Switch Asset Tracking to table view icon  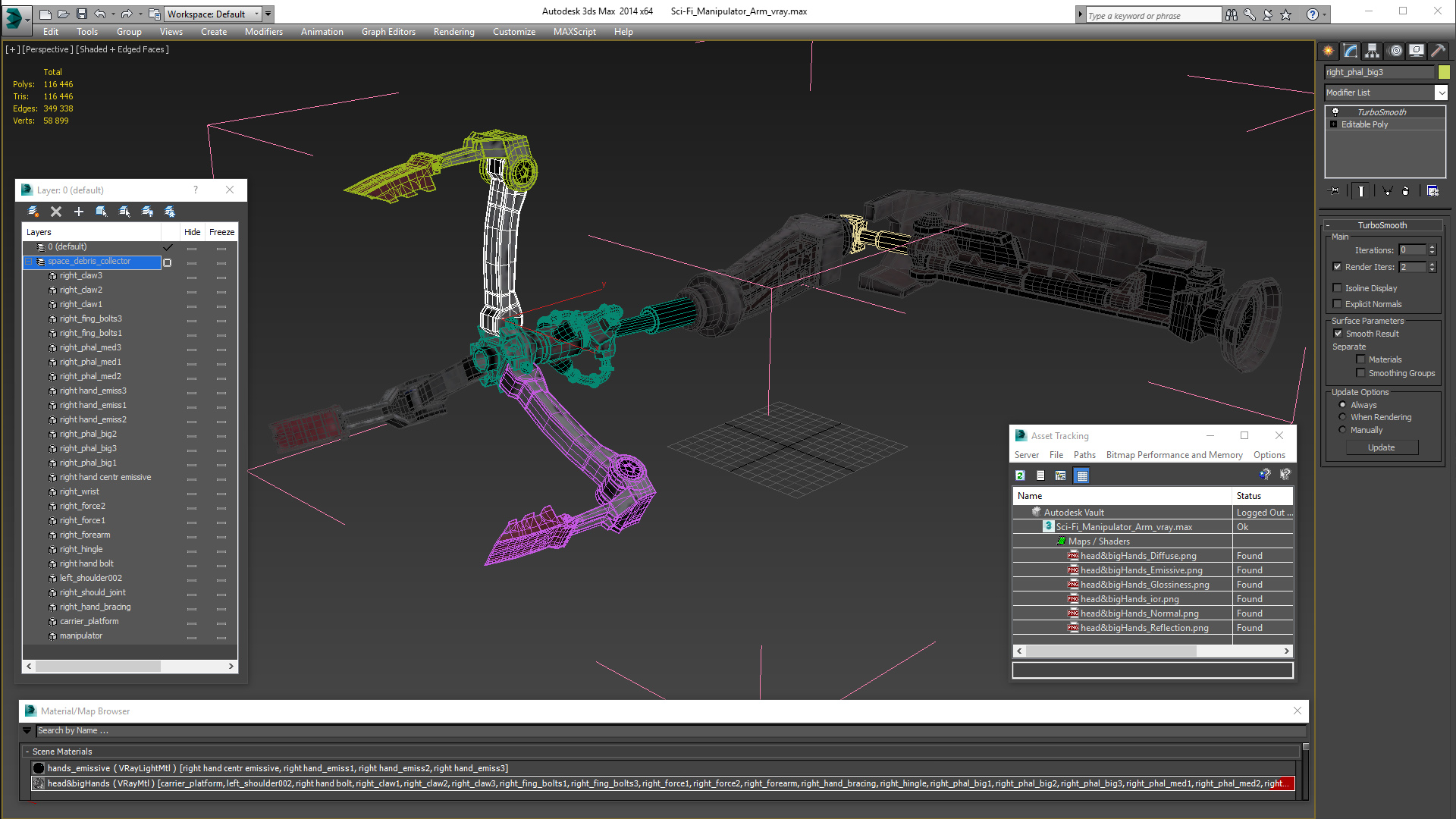pos(1082,475)
